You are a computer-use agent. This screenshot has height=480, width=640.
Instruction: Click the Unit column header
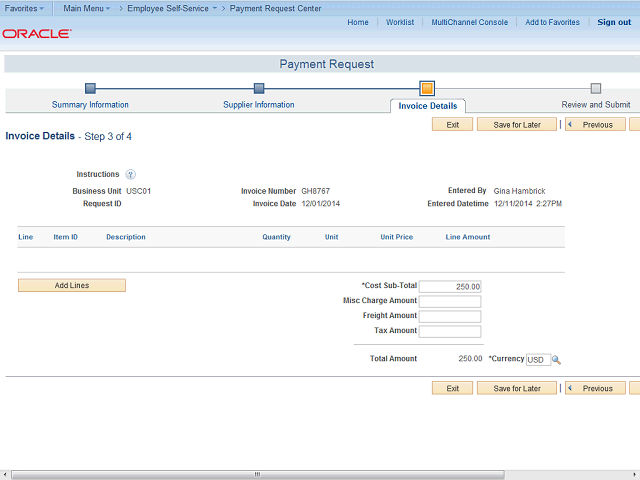click(331, 237)
